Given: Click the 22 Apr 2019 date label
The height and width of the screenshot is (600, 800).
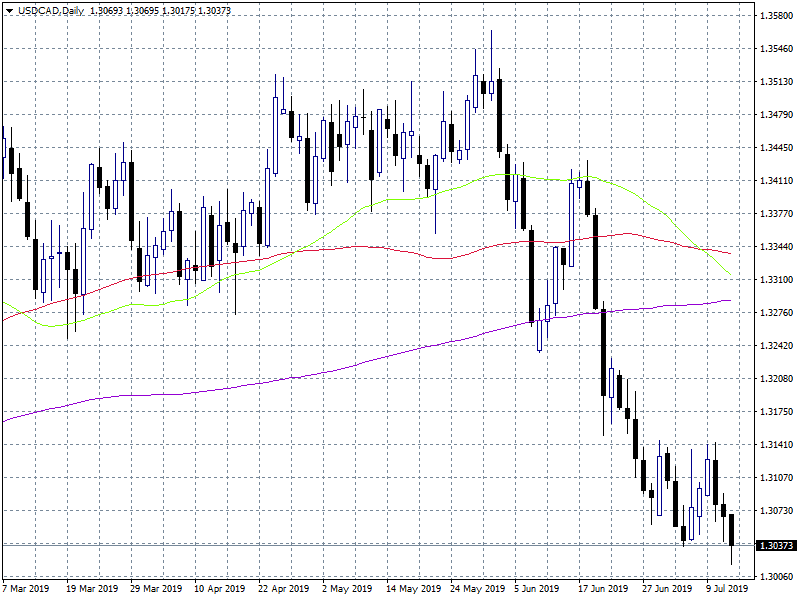Looking at the screenshot, I should 283,589.
